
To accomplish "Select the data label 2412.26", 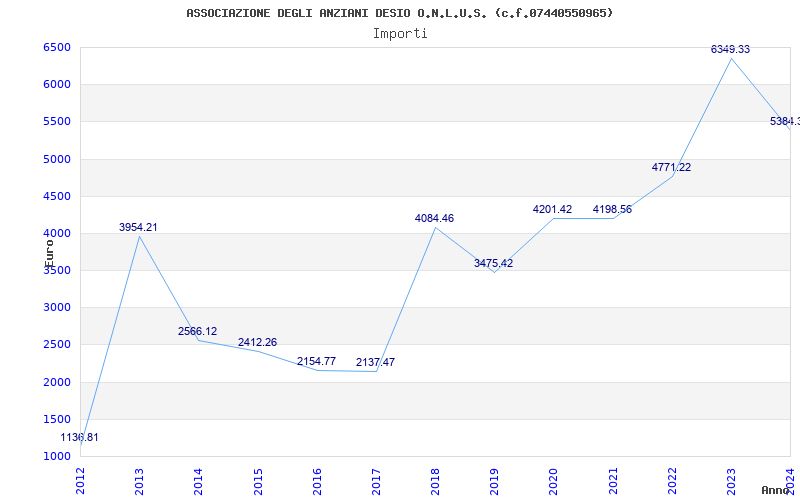I will coord(257,342).
